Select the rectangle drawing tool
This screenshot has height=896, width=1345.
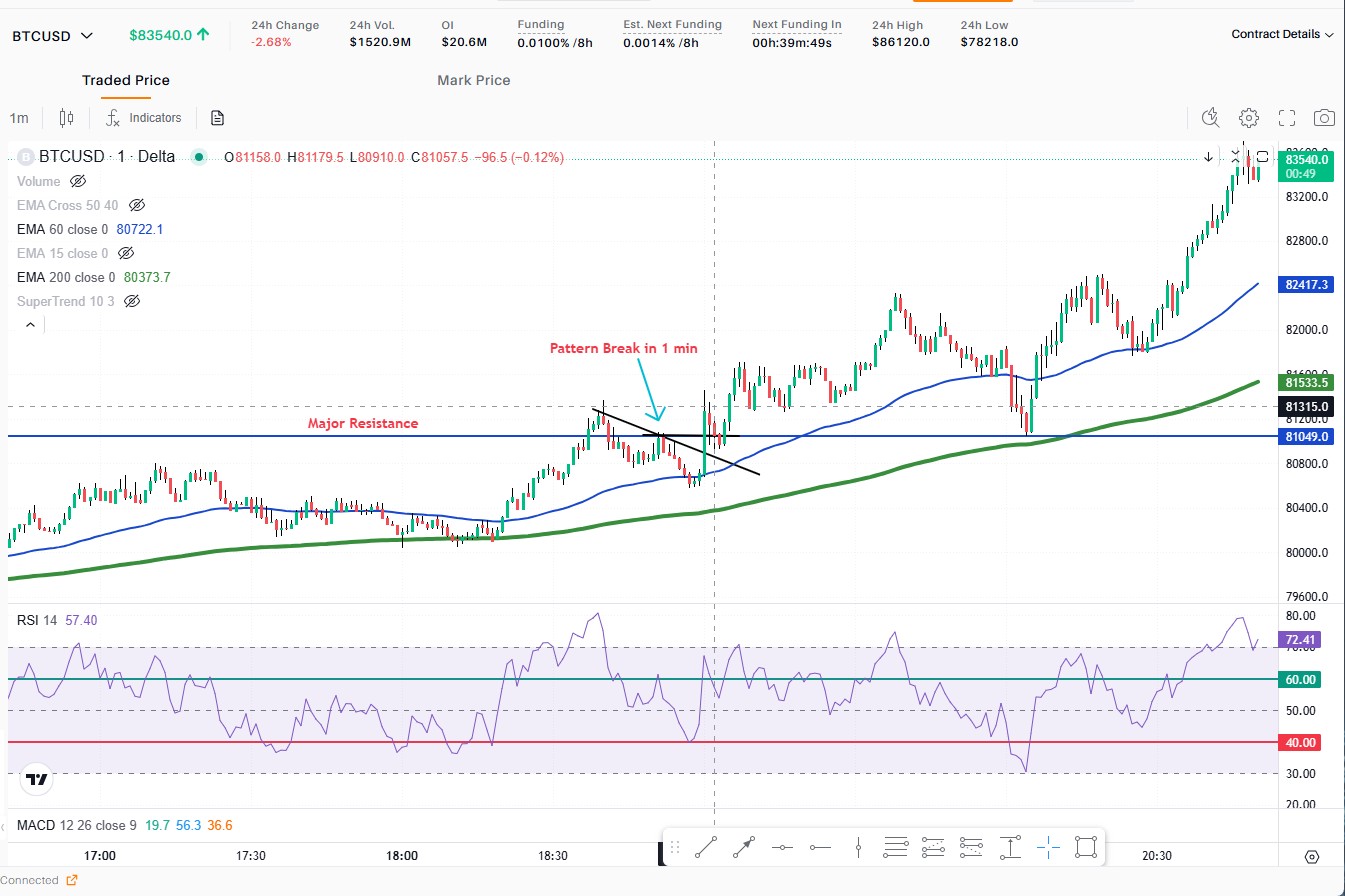pyautogui.click(x=1086, y=848)
